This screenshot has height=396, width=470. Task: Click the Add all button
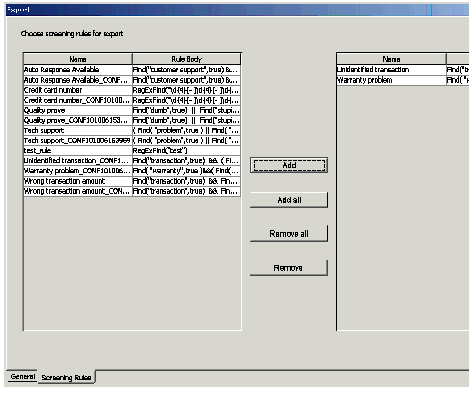(x=289, y=200)
